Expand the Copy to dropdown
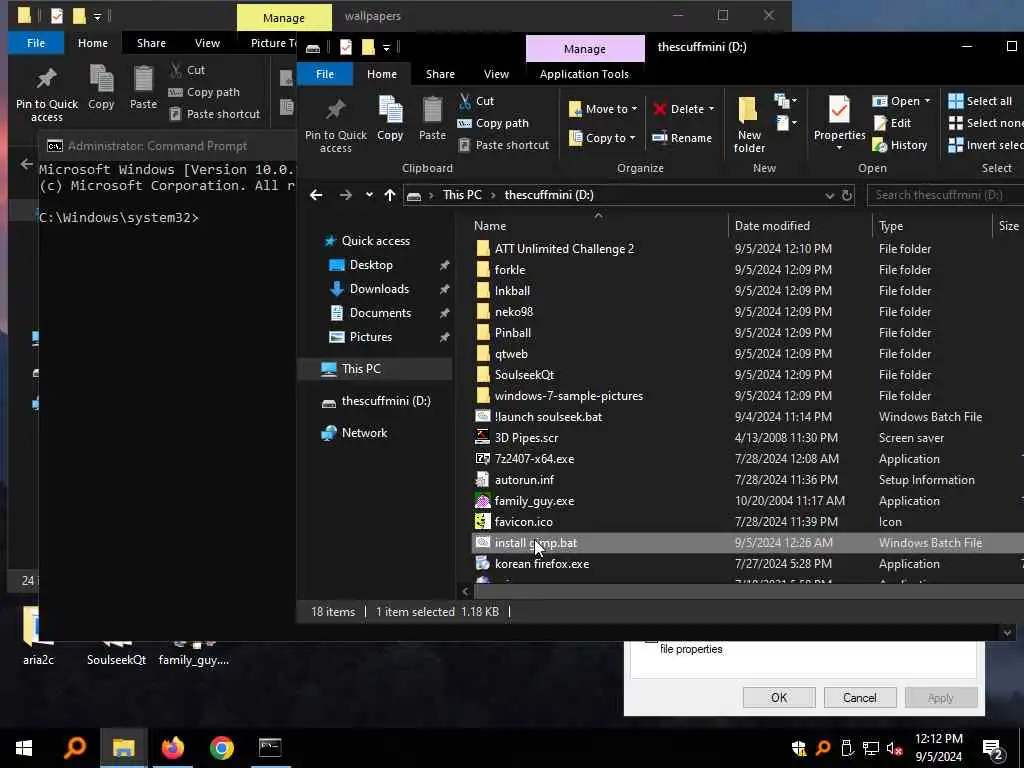Viewport: 1024px width, 768px height. click(x=632, y=138)
